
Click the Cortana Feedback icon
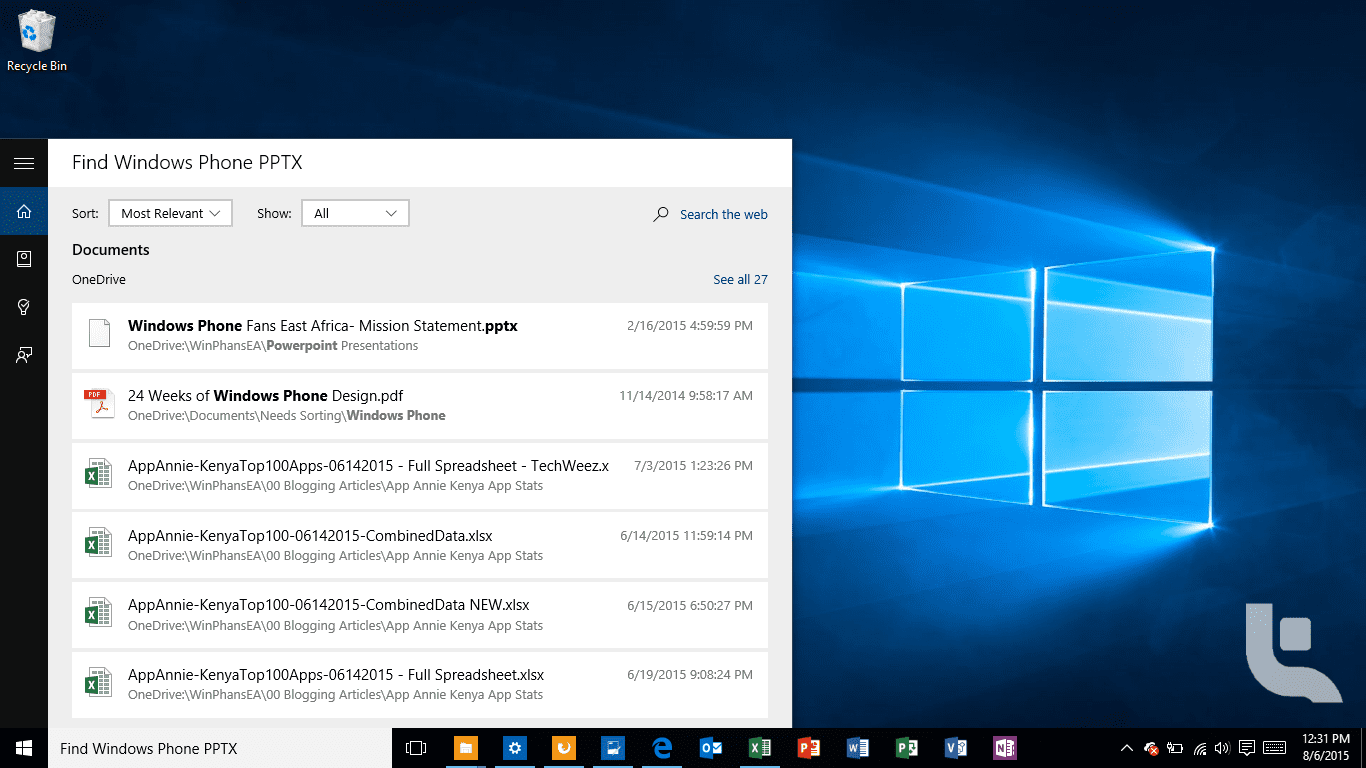pos(24,355)
